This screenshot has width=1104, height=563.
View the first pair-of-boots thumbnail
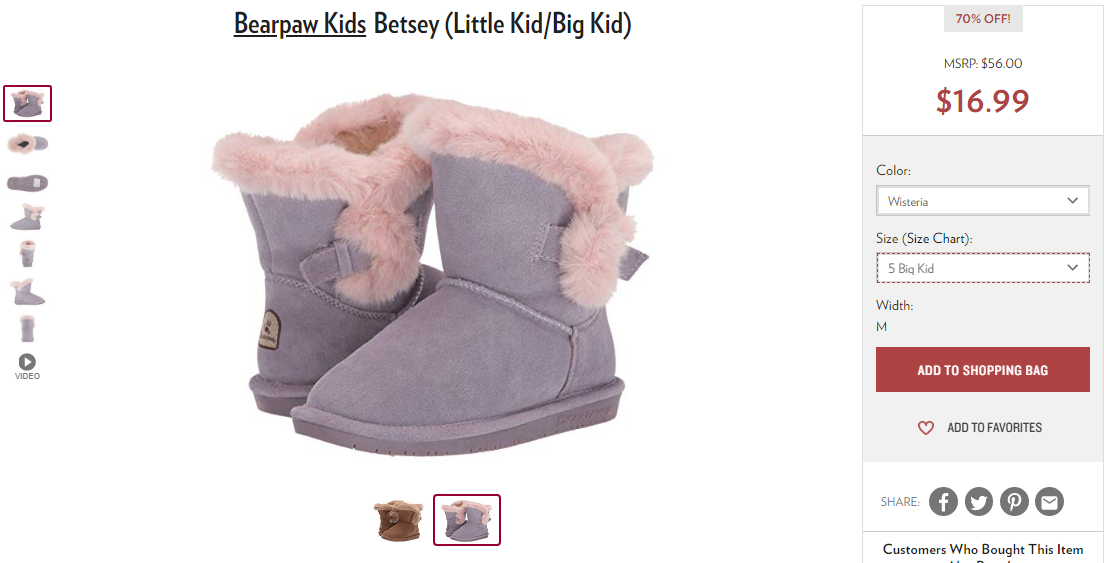point(27,103)
